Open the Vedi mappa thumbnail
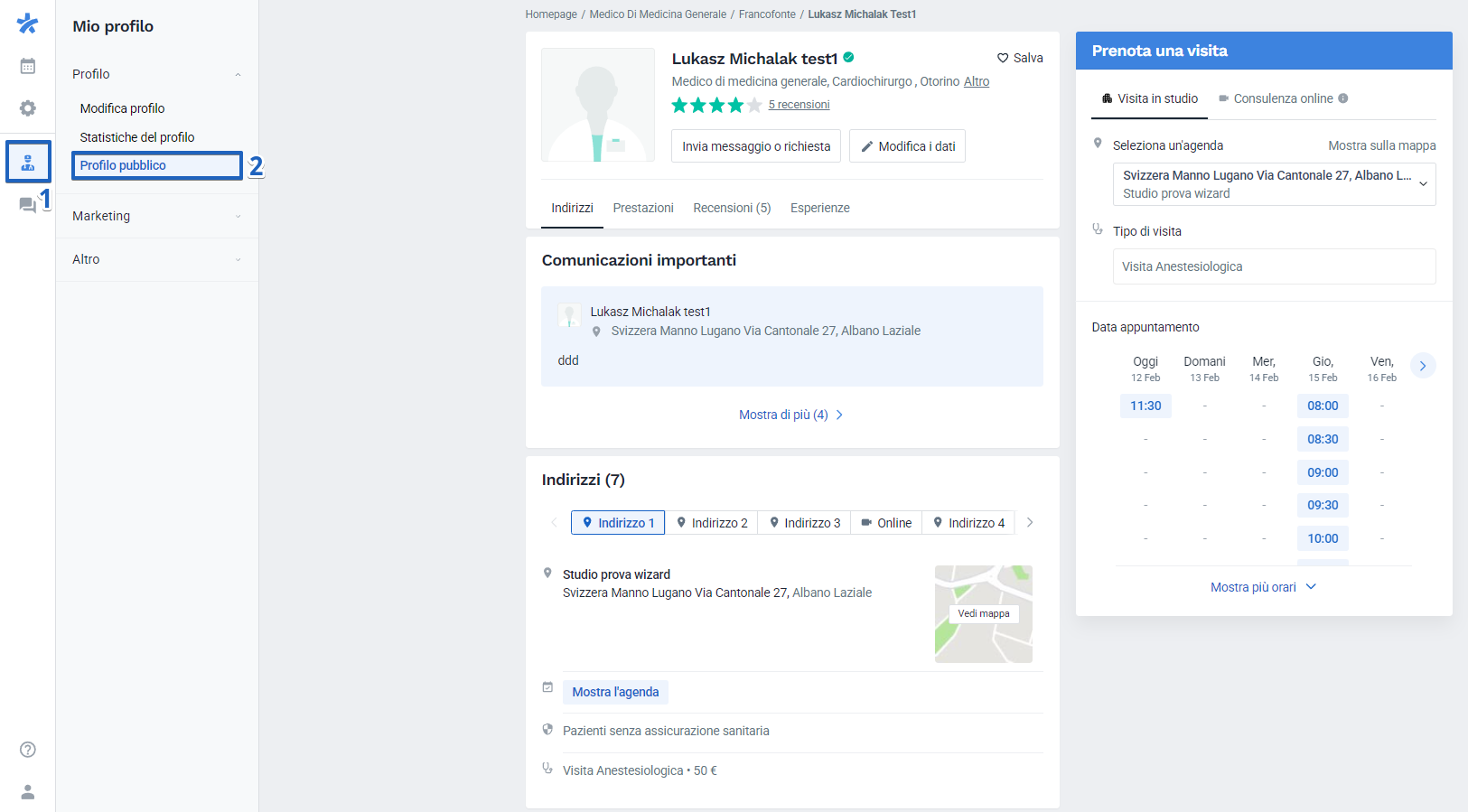The image size is (1468, 812). [x=984, y=613]
